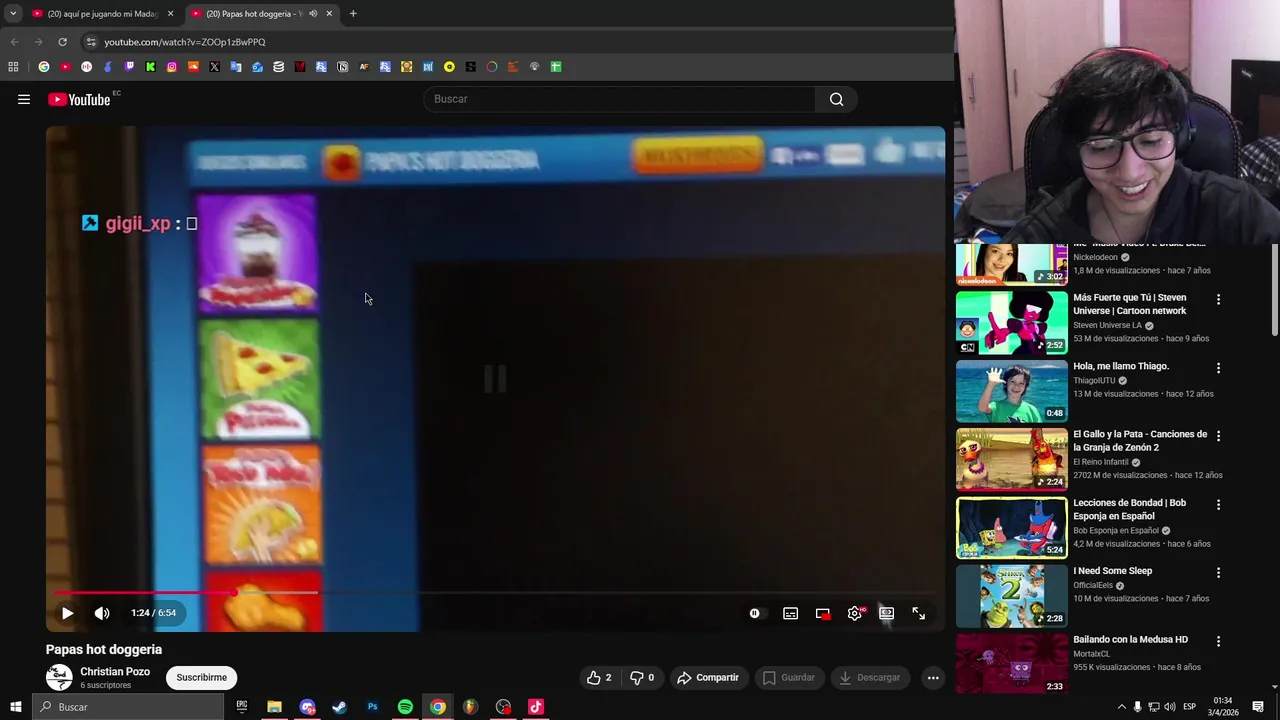Screen dimensions: 1280x720
Task: Click the site information icon in address bar
Action: [x=91, y=42]
